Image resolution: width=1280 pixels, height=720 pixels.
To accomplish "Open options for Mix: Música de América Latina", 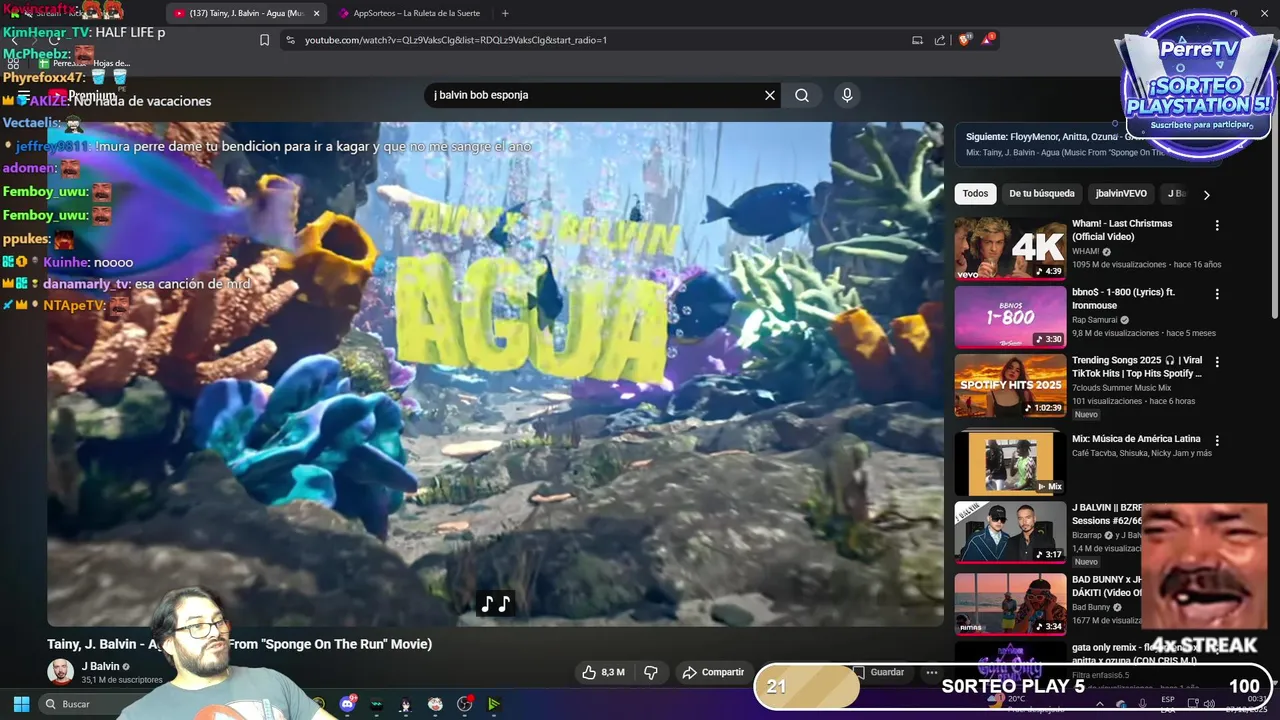I will click(1217, 441).
